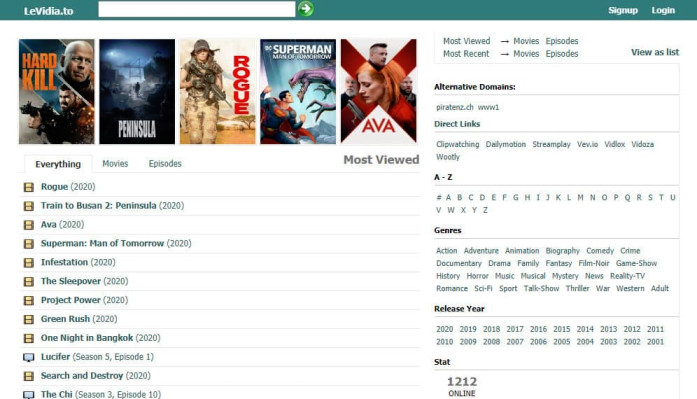Switch to the Movies tab
This screenshot has height=399, width=697.
(x=115, y=164)
